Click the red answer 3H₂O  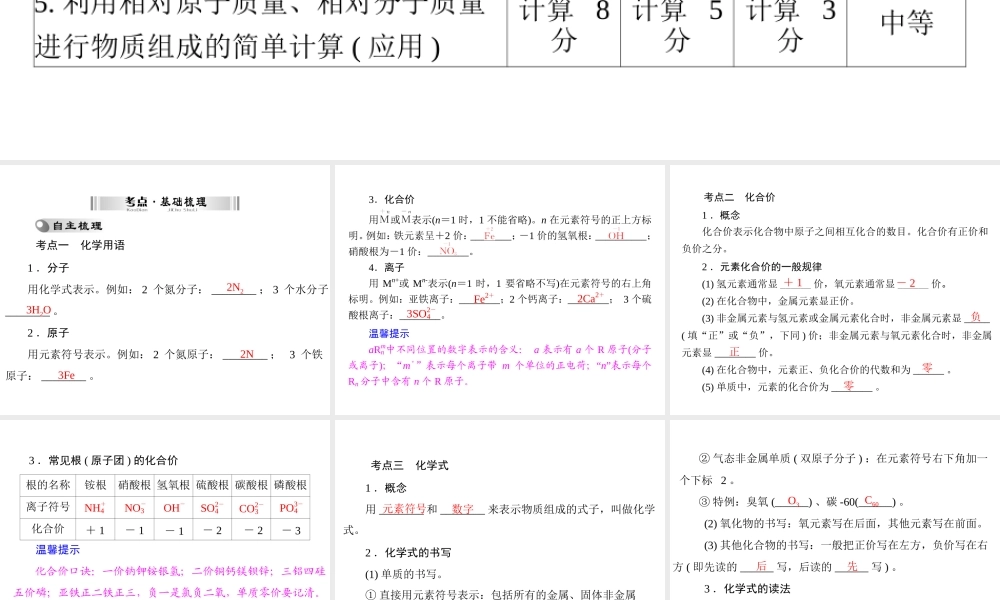tap(38, 311)
